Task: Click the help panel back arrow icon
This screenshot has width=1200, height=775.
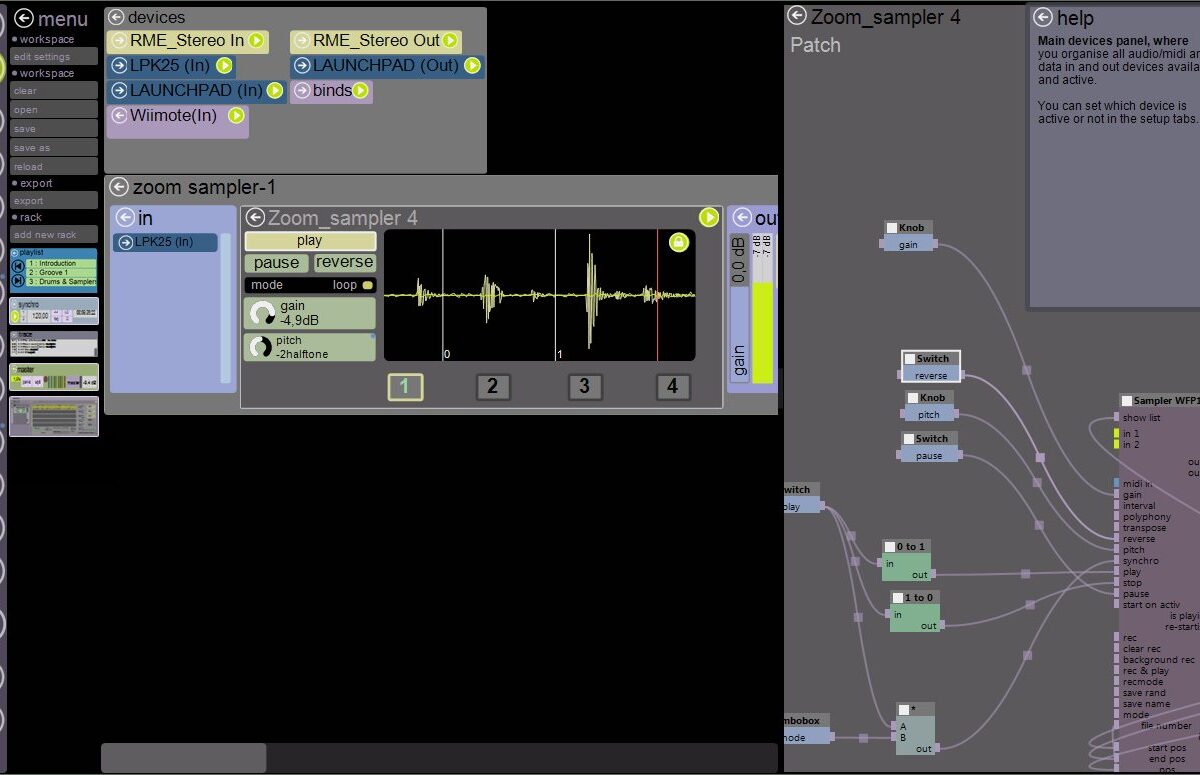Action: [1043, 17]
